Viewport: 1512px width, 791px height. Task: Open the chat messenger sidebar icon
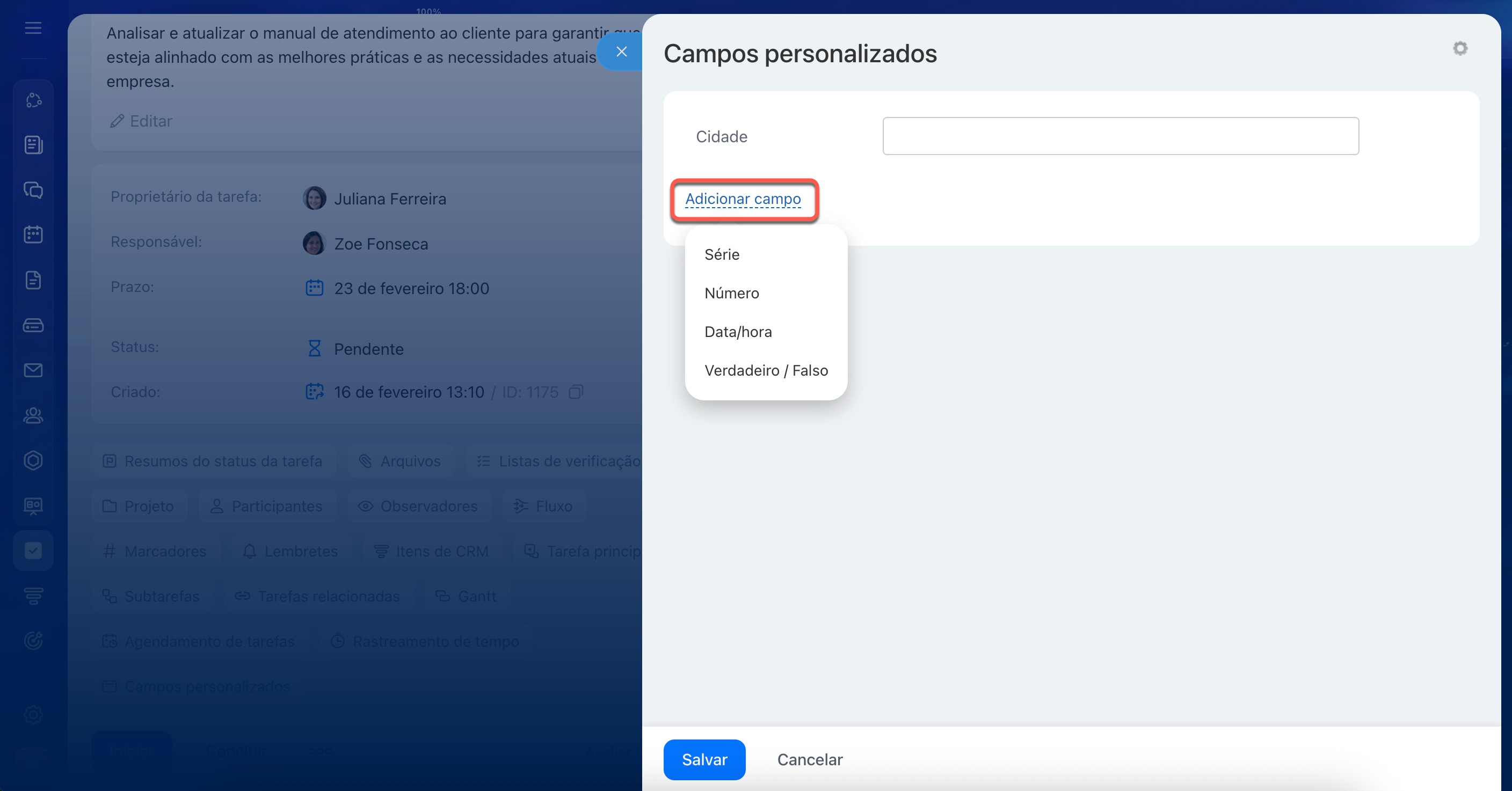pos(33,189)
